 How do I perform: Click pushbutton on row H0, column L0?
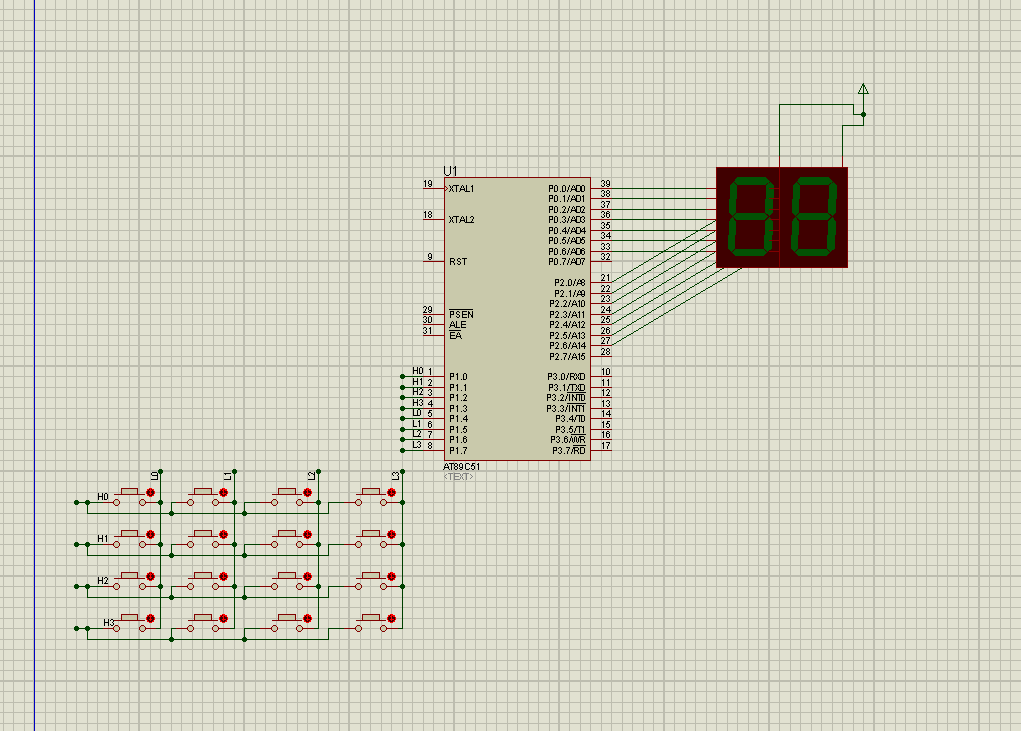(130, 496)
